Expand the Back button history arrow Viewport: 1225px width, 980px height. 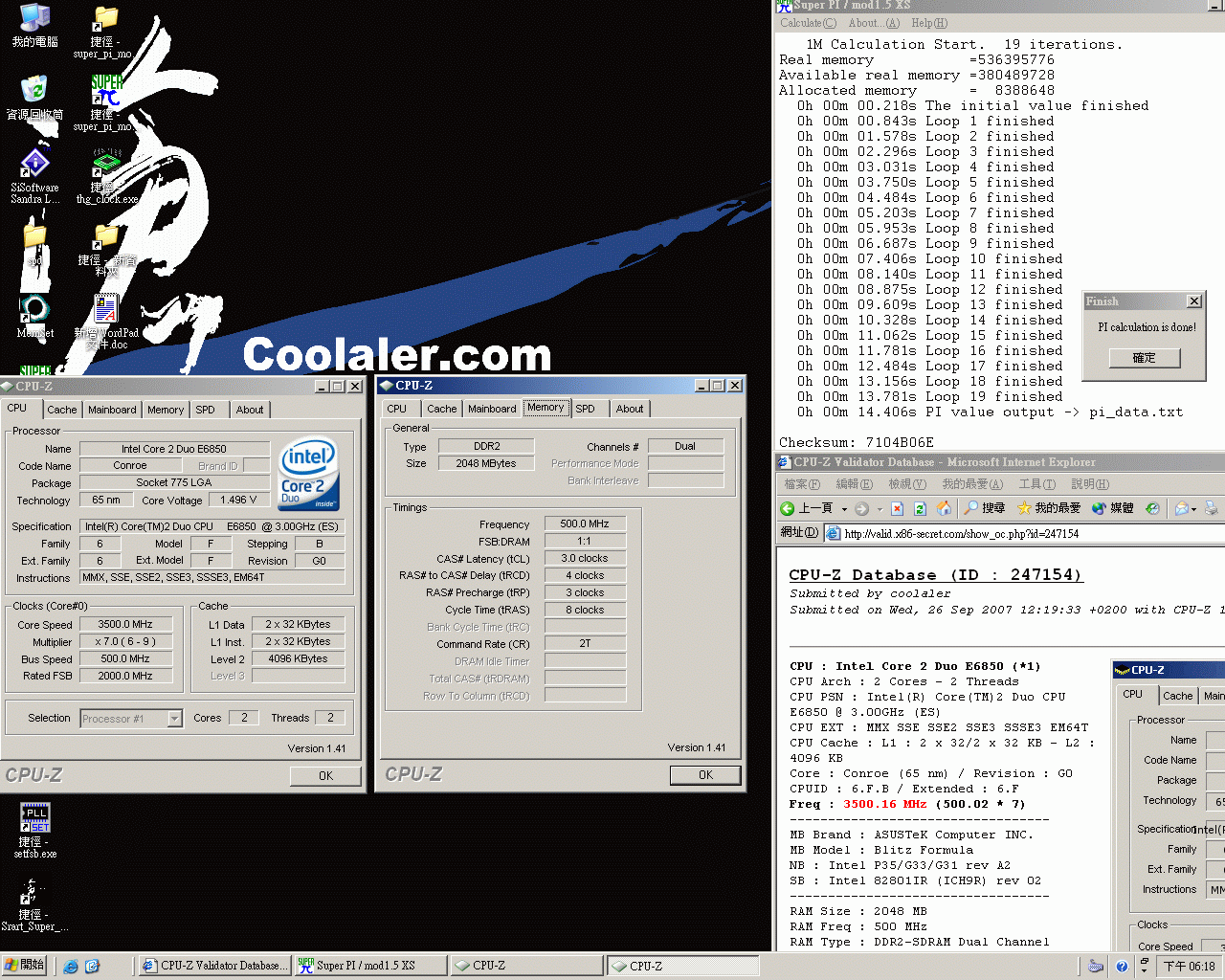click(x=844, y=509)
